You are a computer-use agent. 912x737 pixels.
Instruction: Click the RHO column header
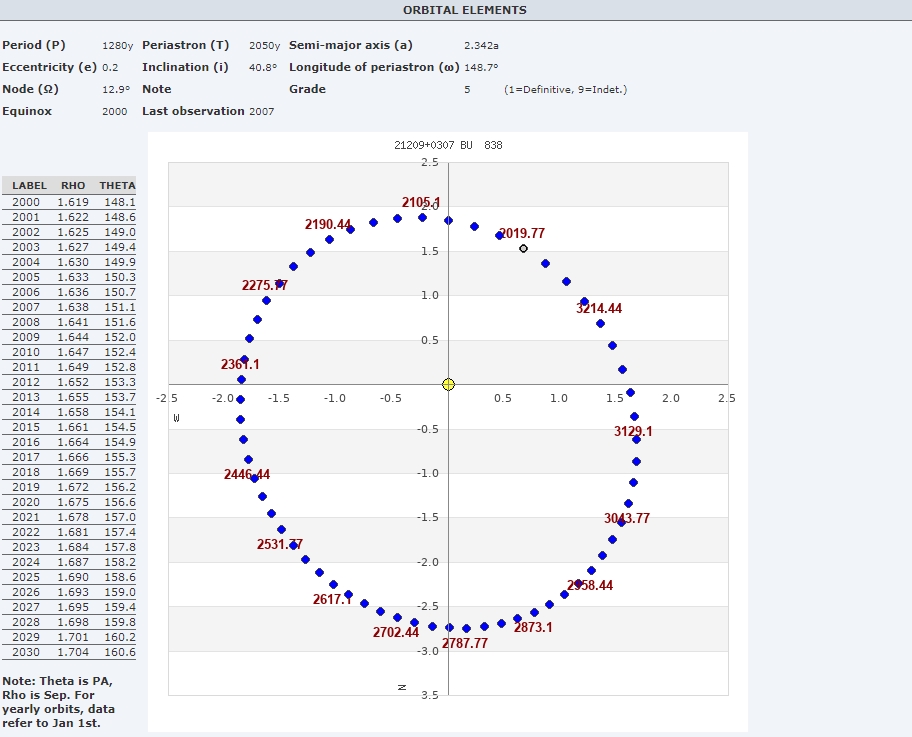pos(73,186)
